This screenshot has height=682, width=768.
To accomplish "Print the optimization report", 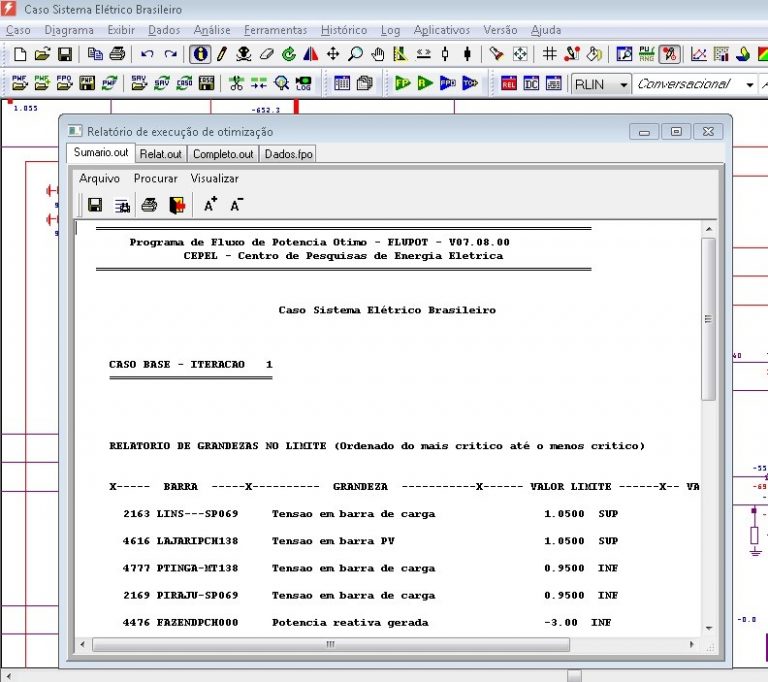I will [148, 205].
